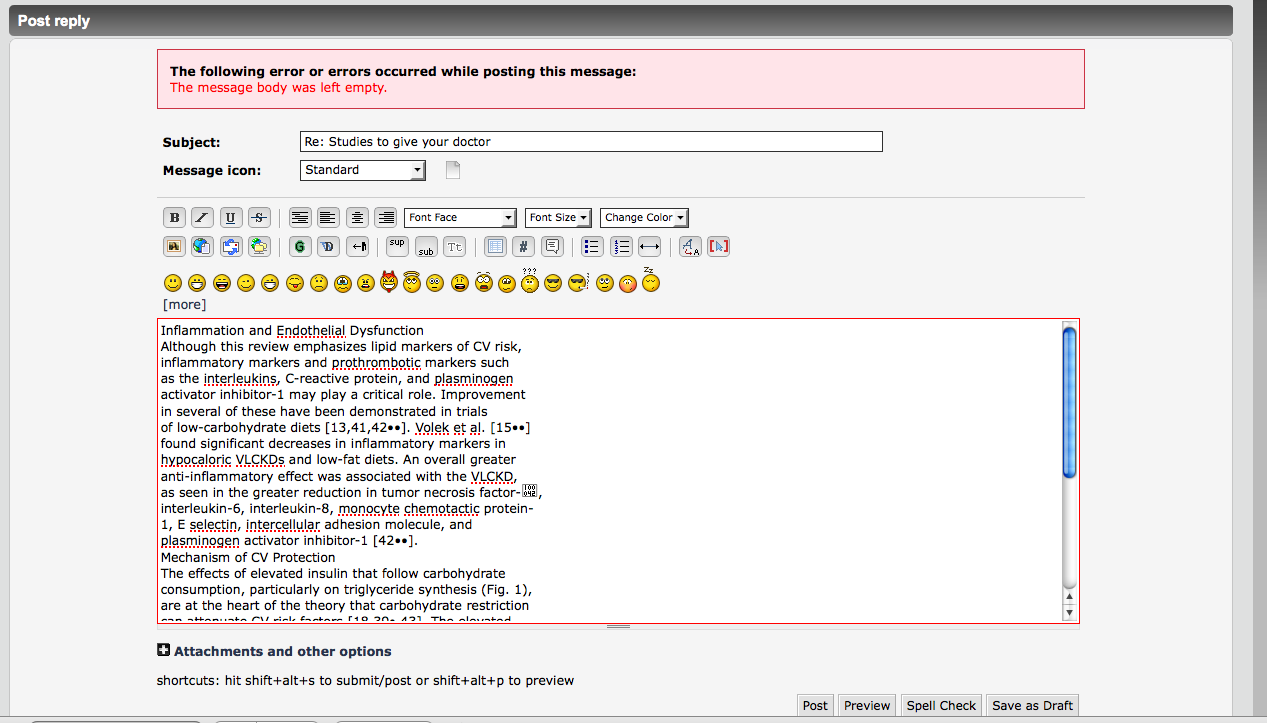Click the subscript button
Image resolution: width=1267 pixels, height=723 pixels.
[x=426, y=246]
